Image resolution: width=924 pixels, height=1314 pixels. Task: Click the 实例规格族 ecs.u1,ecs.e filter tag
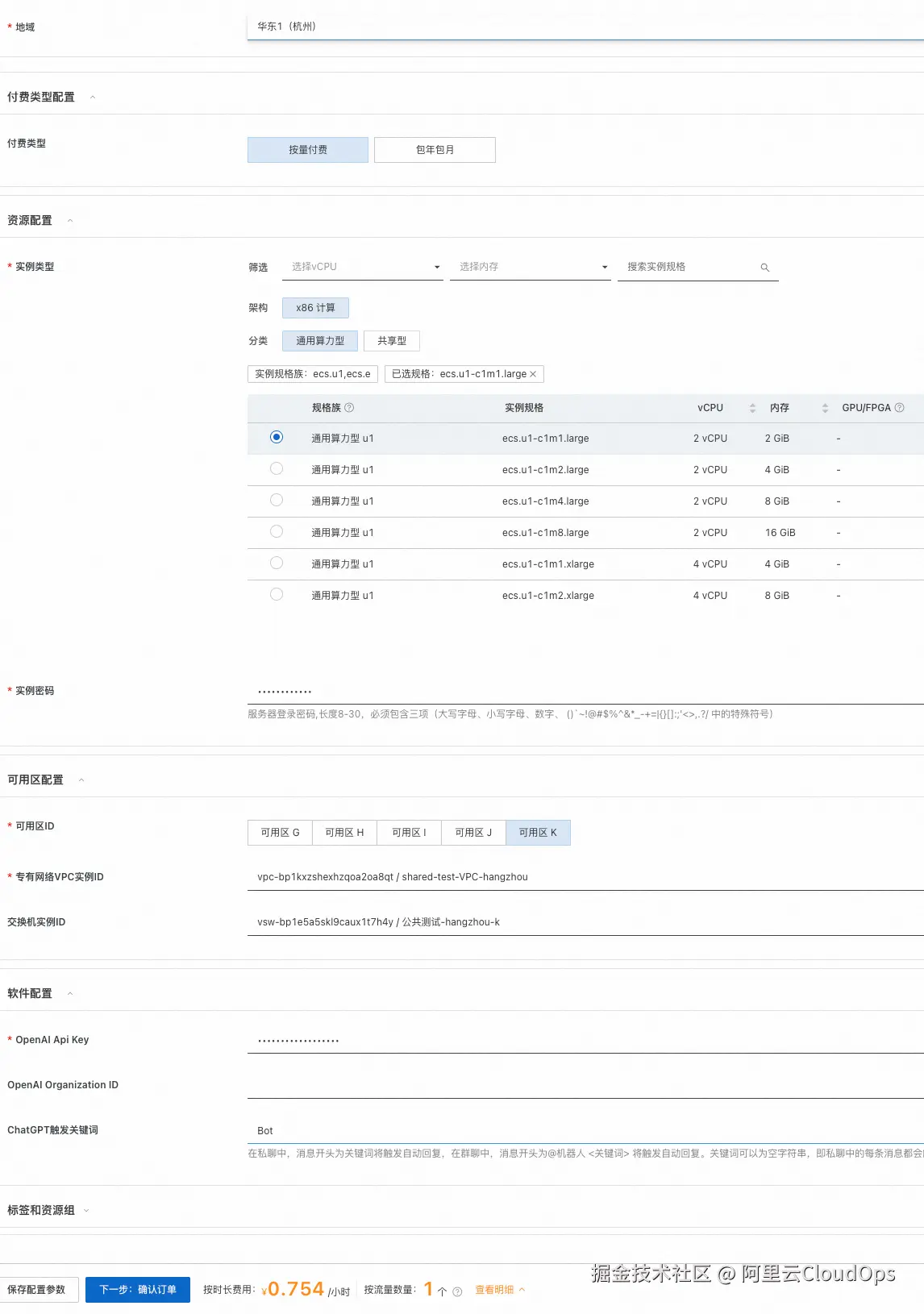313,374
